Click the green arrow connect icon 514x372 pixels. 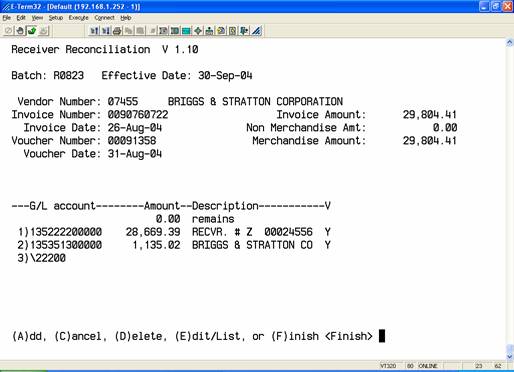pos(32,31)
